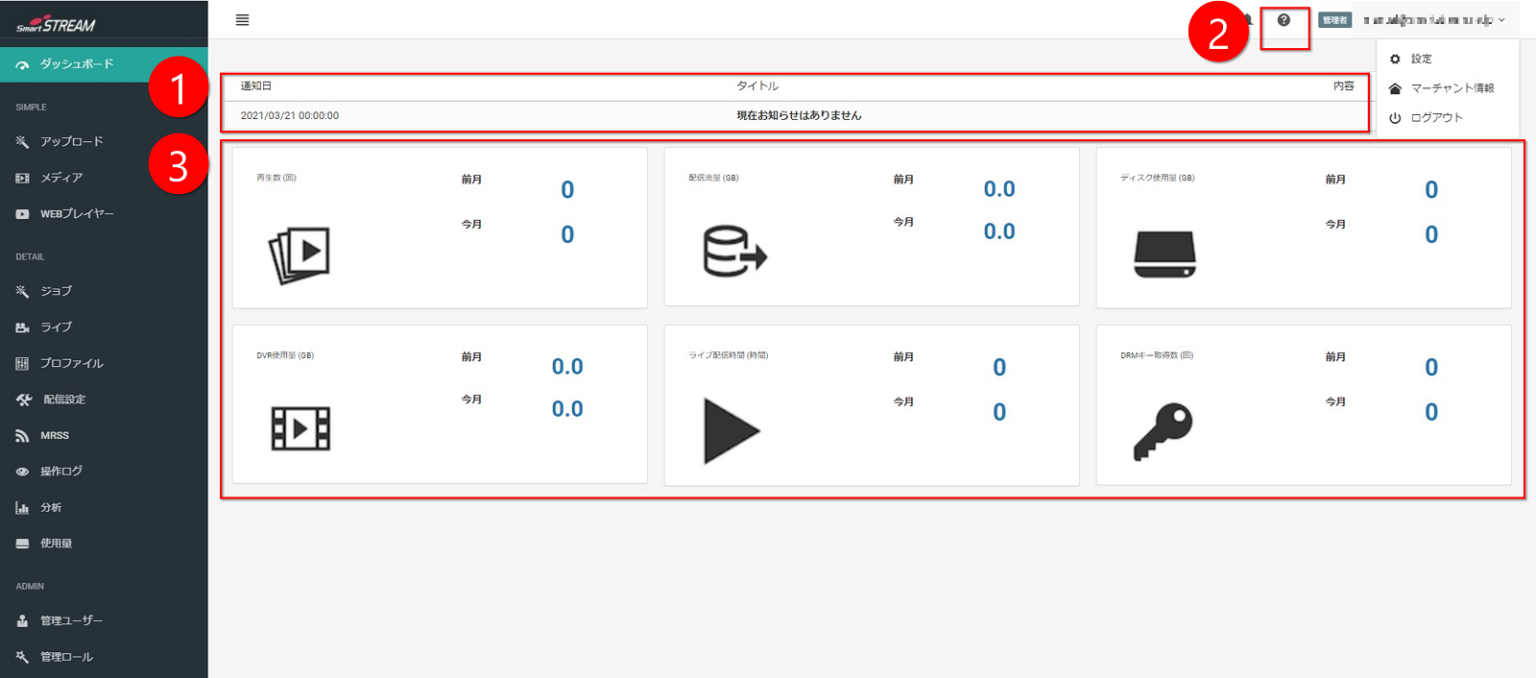Click the 現在お知らせはありません notice row
This screenshot has height=678, width=1536.
[x=798, y=116]
